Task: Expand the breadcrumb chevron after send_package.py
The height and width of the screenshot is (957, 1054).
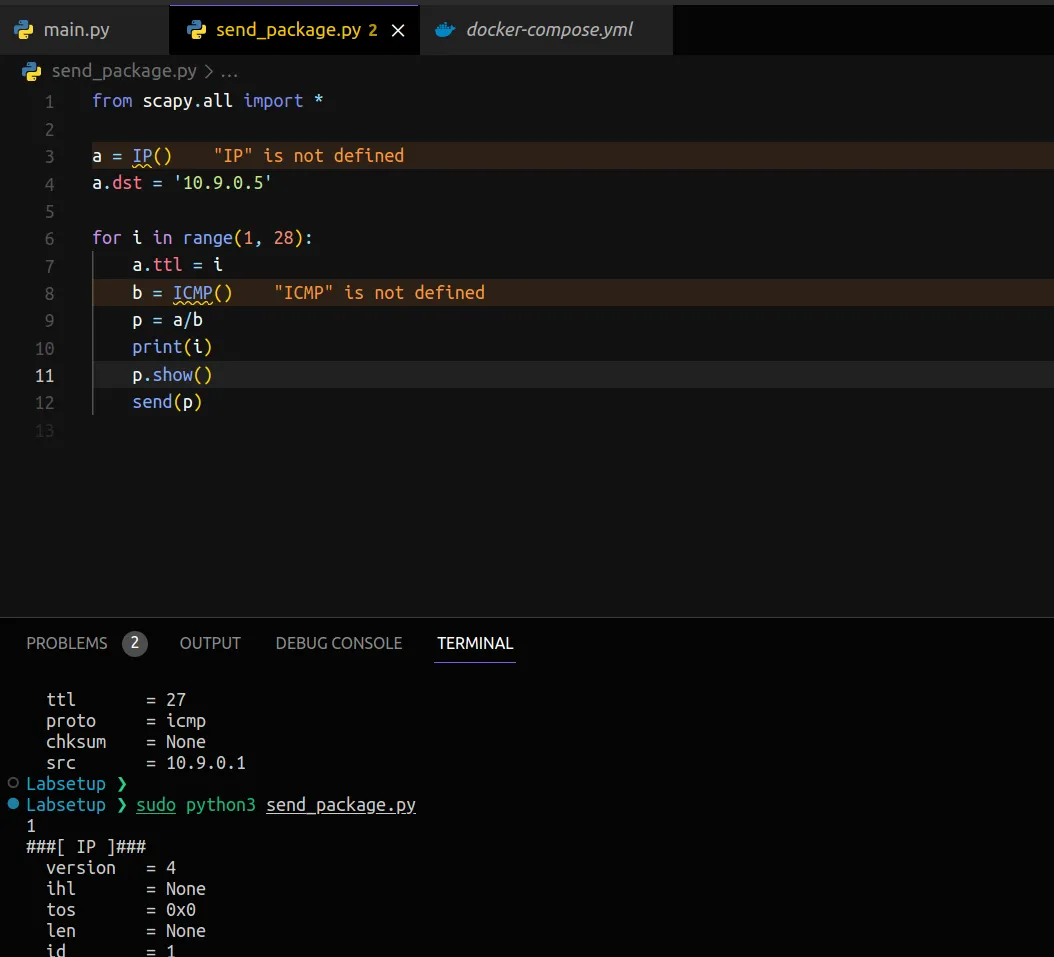Action: coord(208,72)
